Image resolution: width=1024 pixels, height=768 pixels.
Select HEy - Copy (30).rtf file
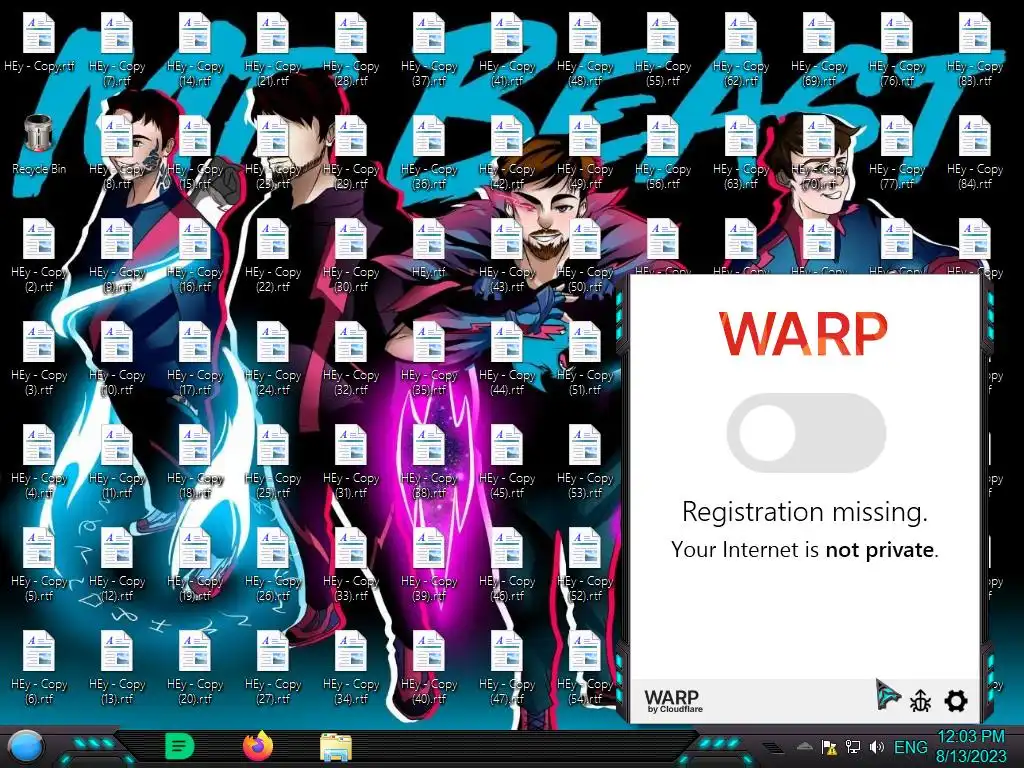point(351,255)
